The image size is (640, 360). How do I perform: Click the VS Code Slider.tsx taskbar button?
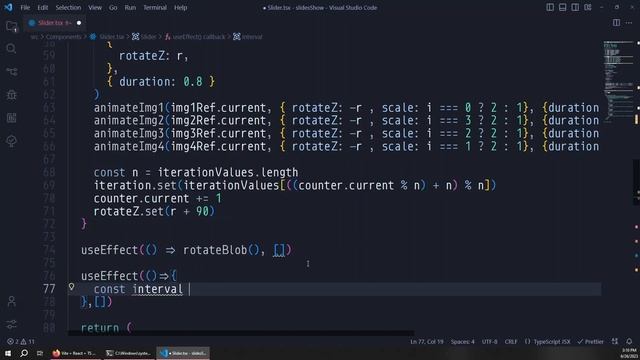(x=183, y=353)
